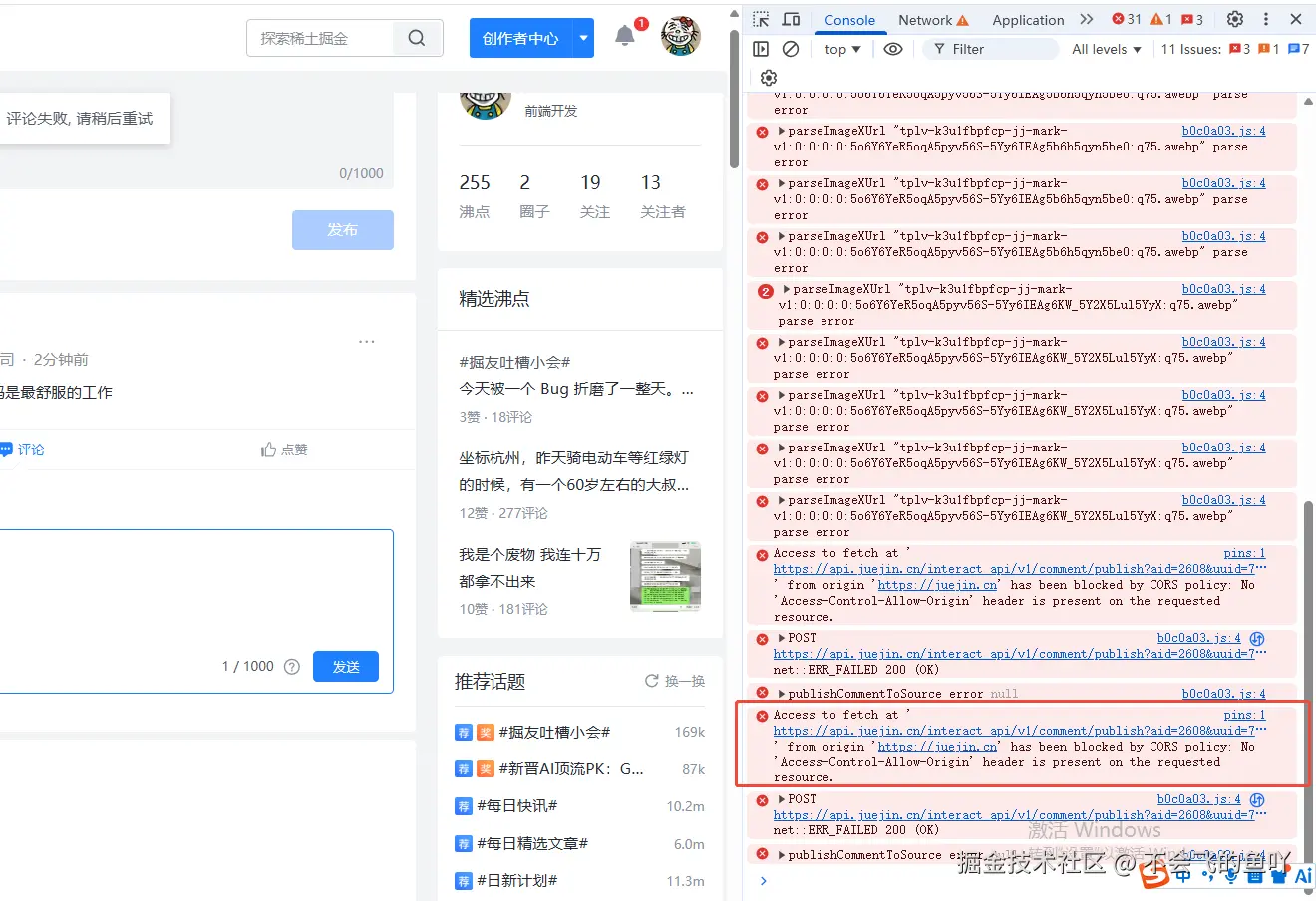
Task: Click the three-dot more icon on the post
Action: click(367, 341)
